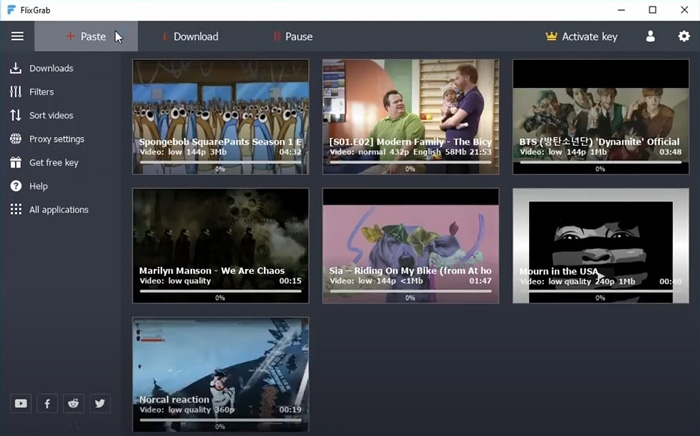Click the Paste button
This screenshot has width=700, height=436.
86,36
